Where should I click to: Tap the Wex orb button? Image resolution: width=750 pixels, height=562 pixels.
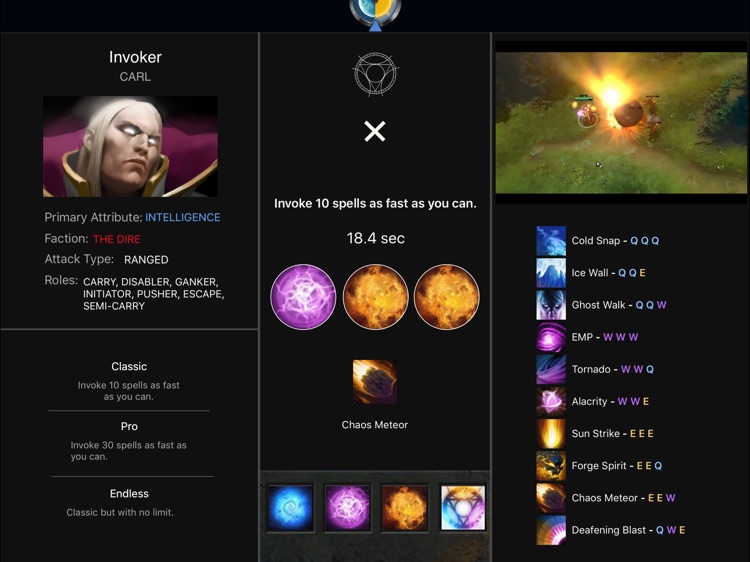click(347, 508)
